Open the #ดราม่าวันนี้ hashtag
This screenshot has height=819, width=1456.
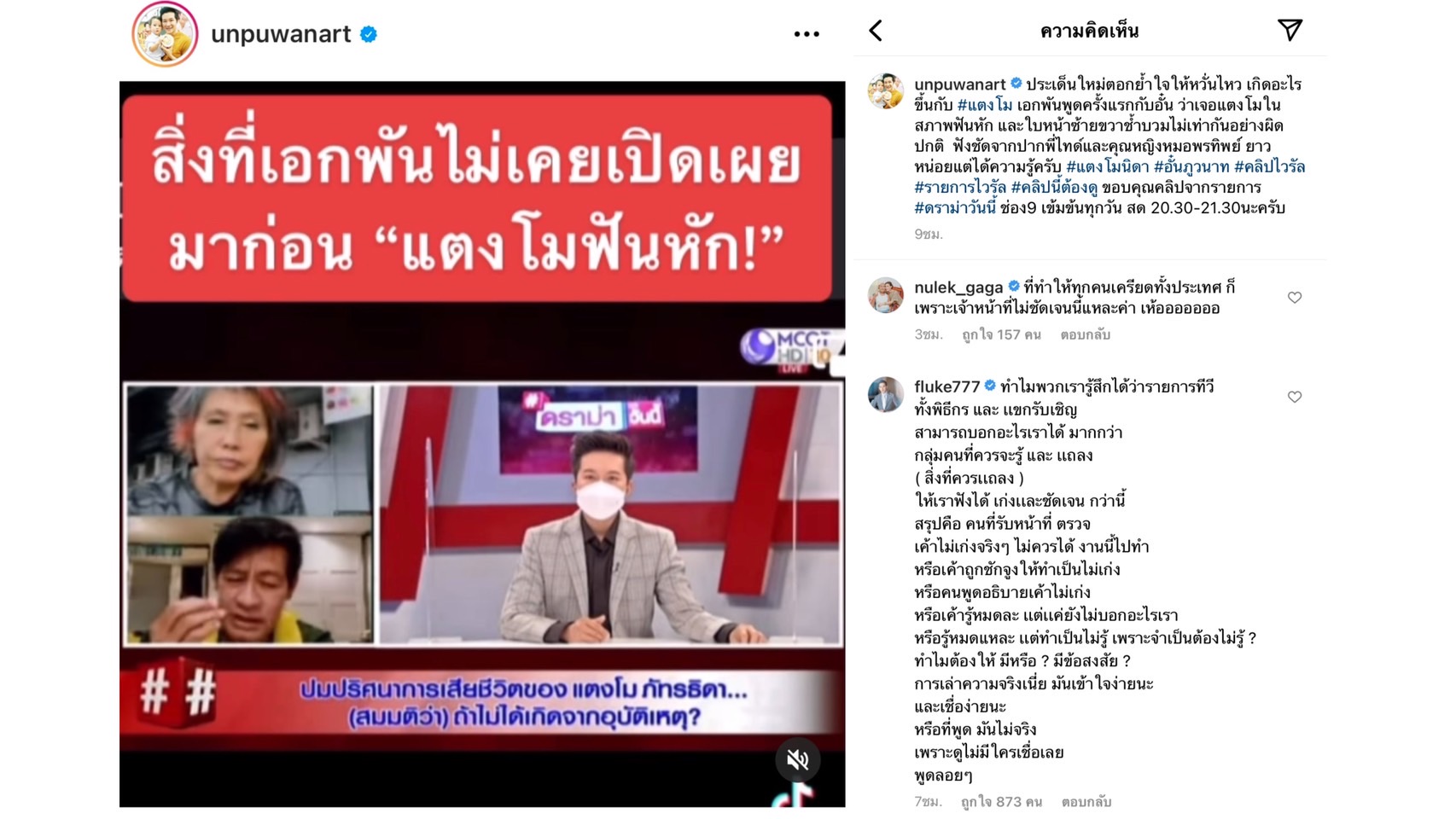pyautogui.click(x=955, y=207)
